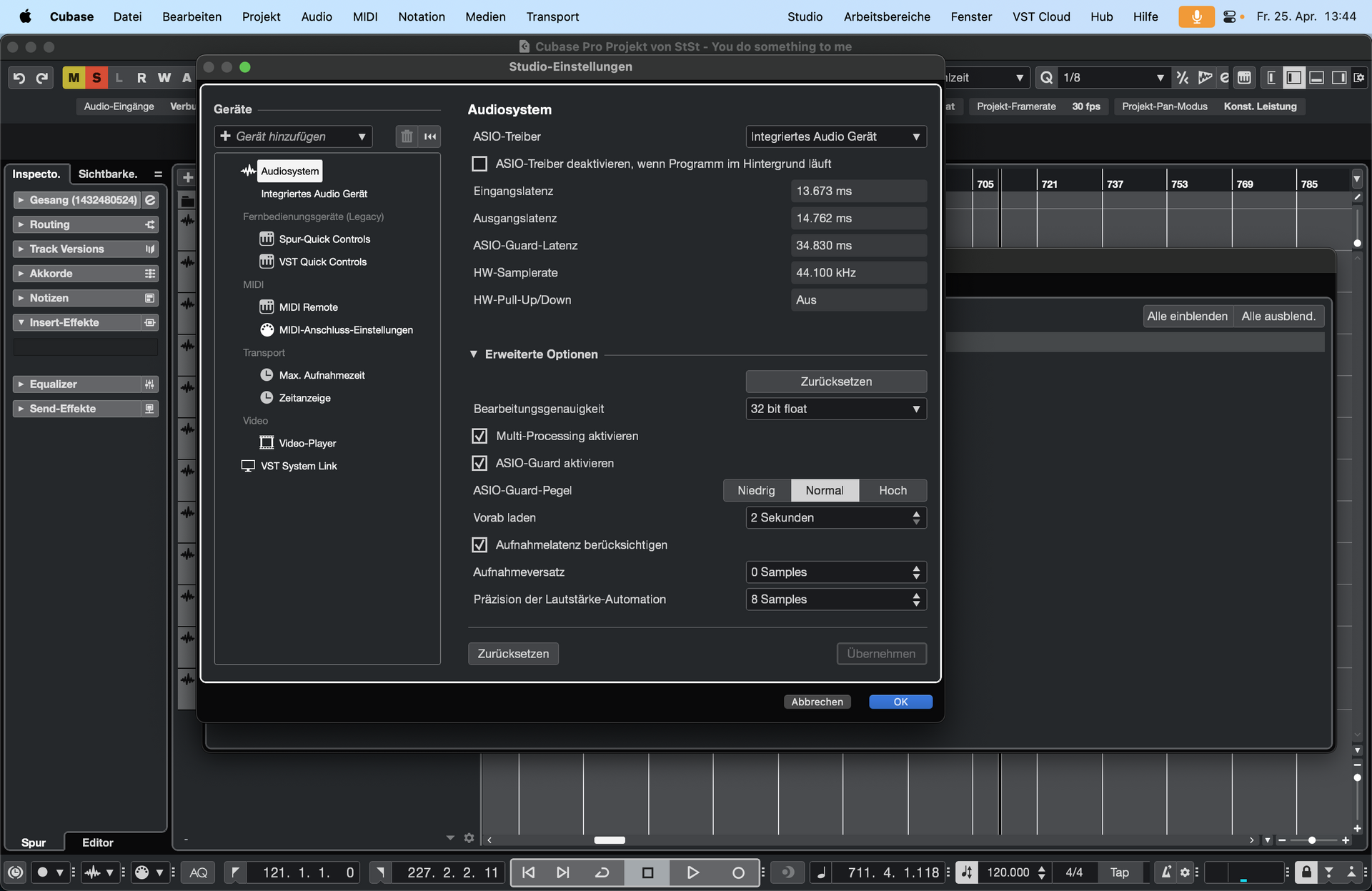The image size is (1372, 891).
Task: Click the search magnifier in toolbar
Action: 1047,78
